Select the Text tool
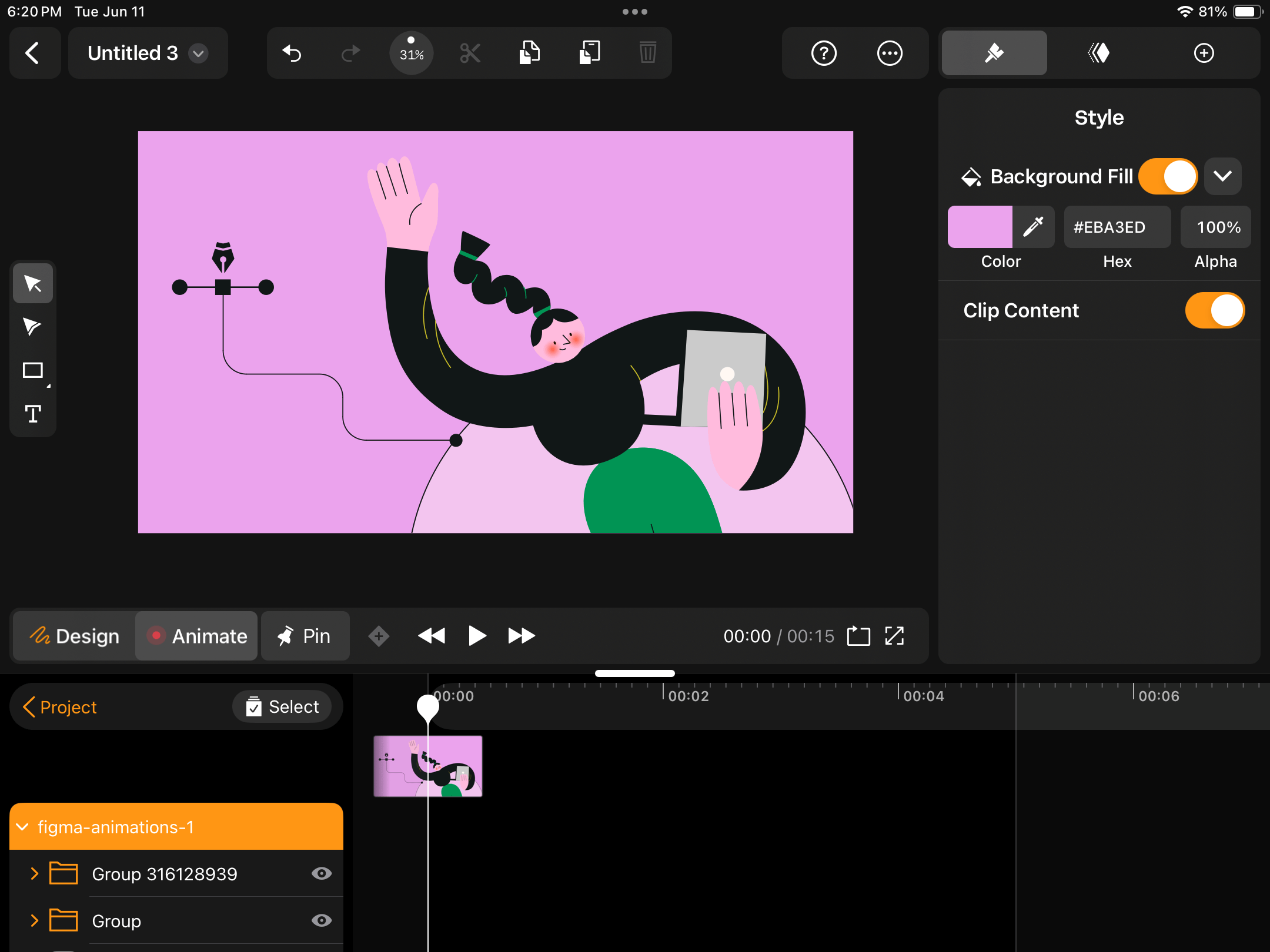This screenshot has height=952, width=1270. (x=33, y=414)
